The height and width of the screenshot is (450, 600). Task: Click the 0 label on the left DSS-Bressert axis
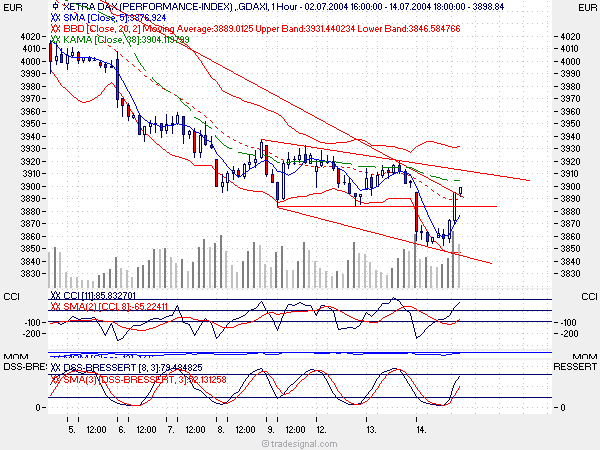coord(38,408)
